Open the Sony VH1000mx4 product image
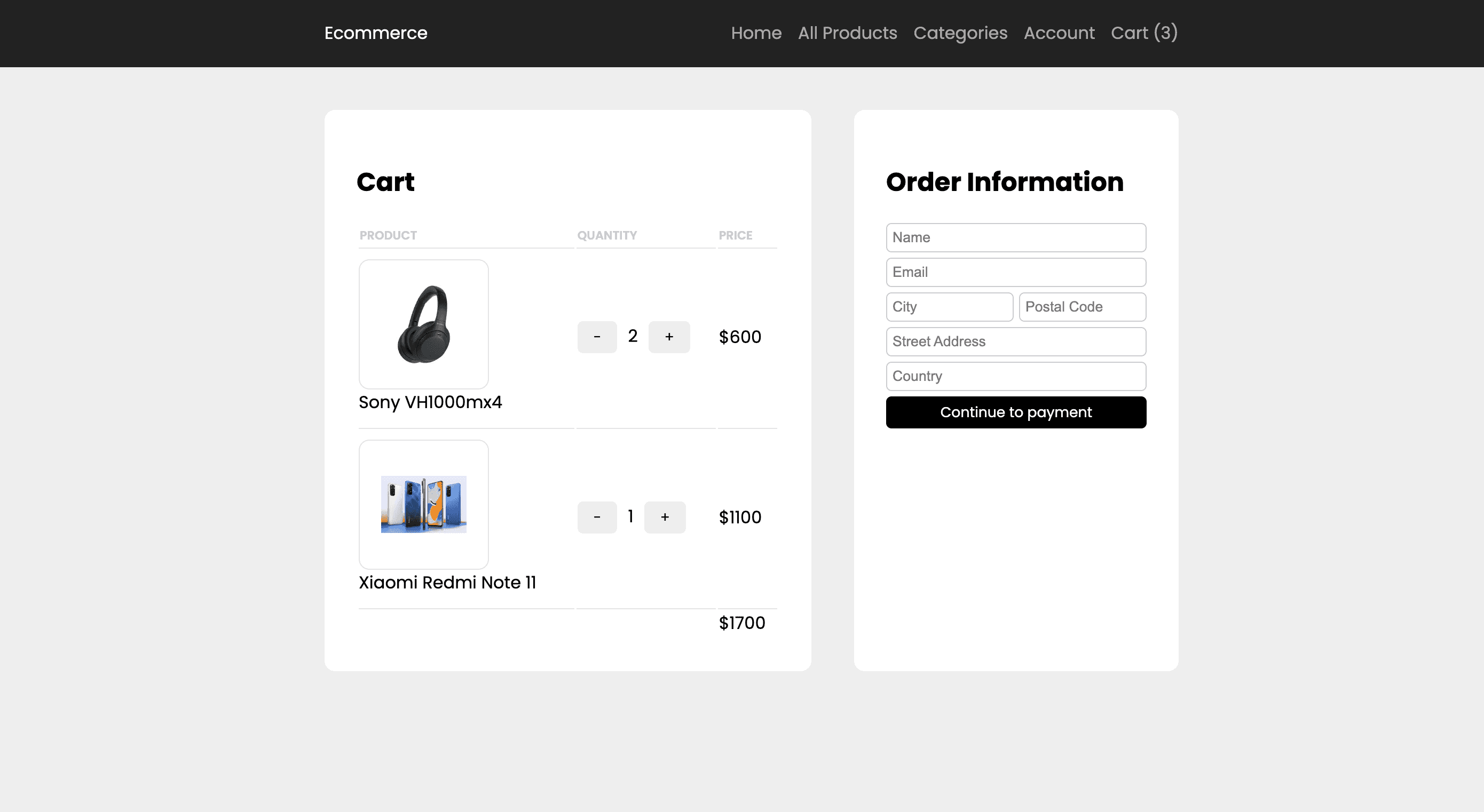This screenshot has height=812, width=1484. pyautogui.click(x=423, y=324)
